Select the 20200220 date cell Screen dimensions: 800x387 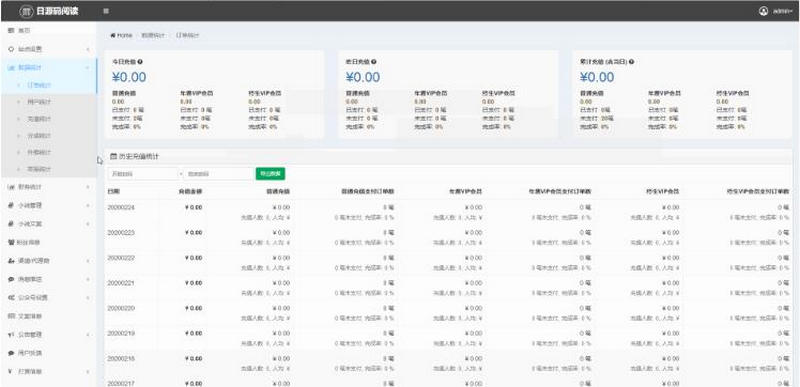click(121, 308)
